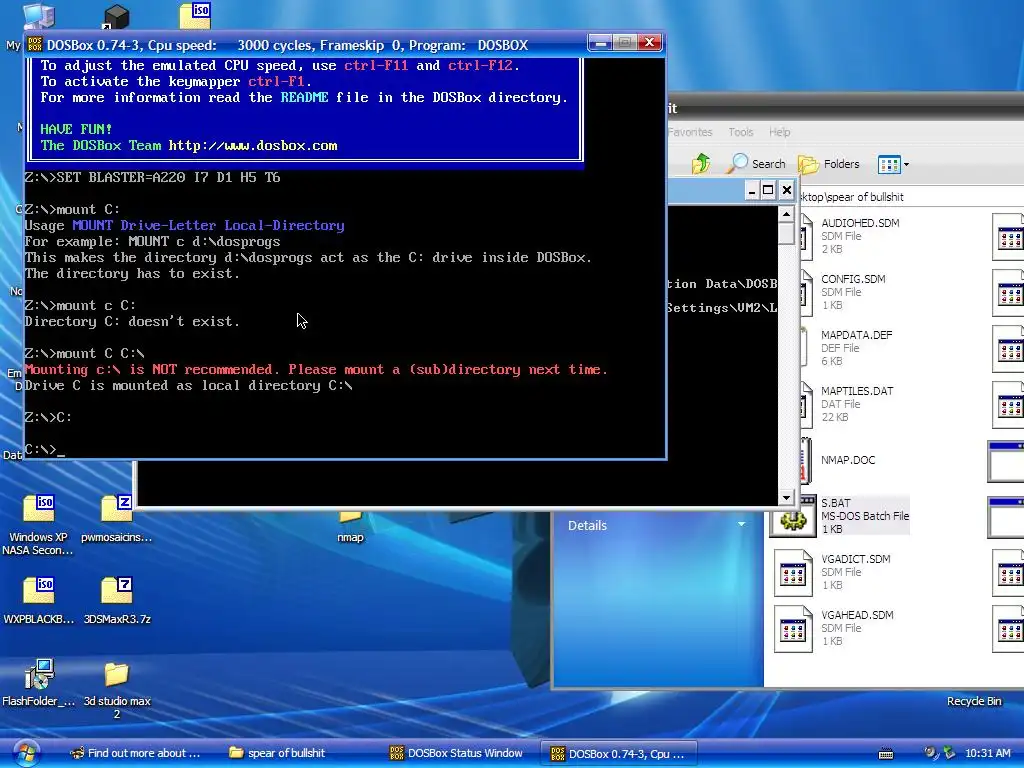Click the VGAHEAD.SDM file icon
The width and height of the screenshot is (1024, 768).
point(793,630)
